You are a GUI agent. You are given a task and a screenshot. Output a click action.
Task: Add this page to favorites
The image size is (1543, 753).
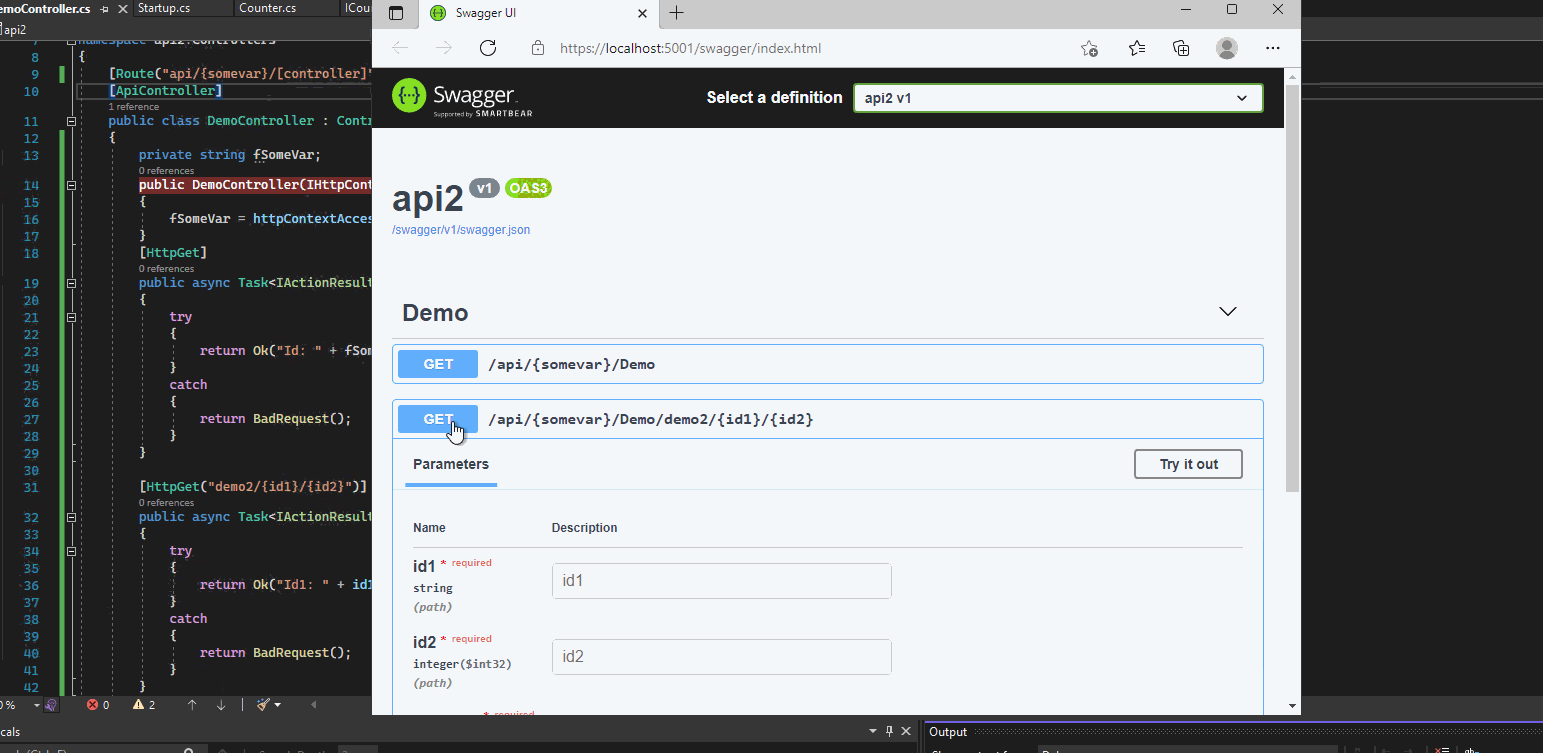tap(1090, 48)
